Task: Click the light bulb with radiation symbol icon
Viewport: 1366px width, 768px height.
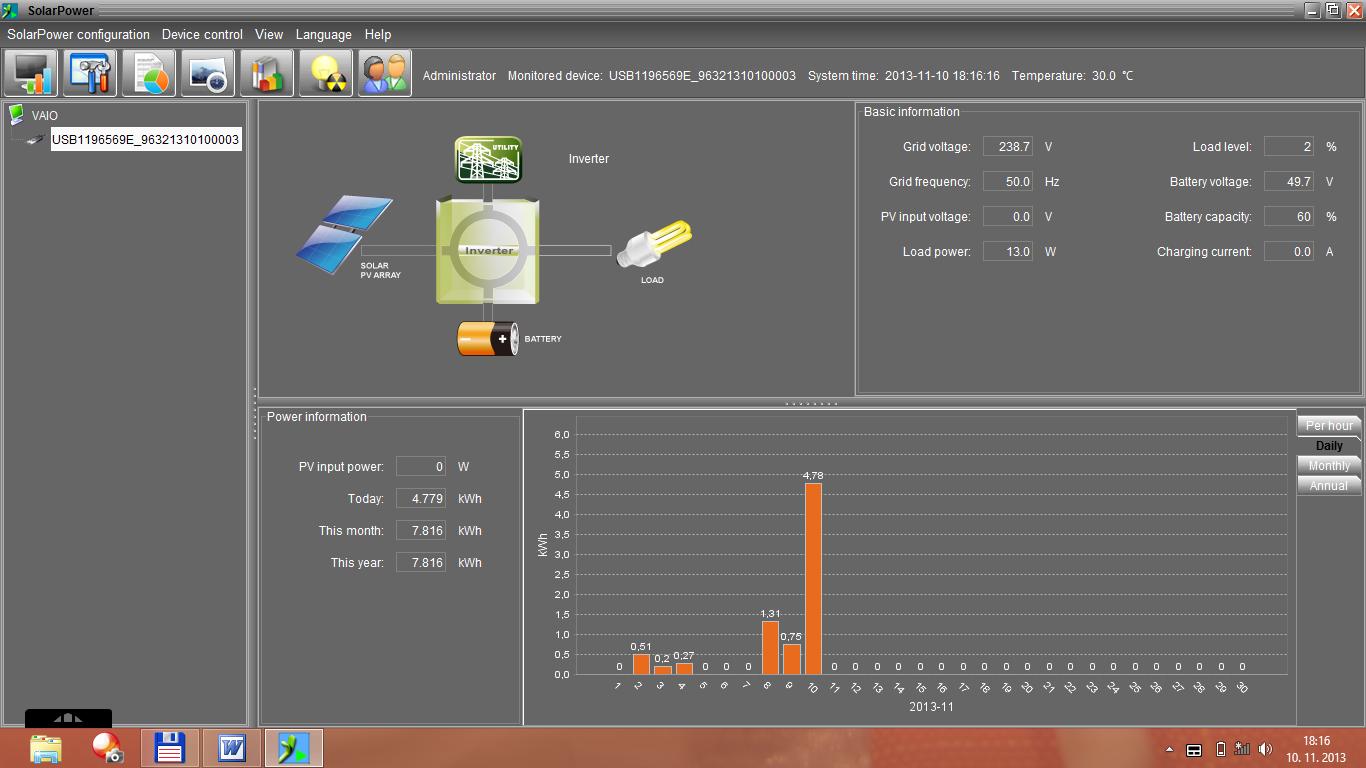Action: coord(325,75)
